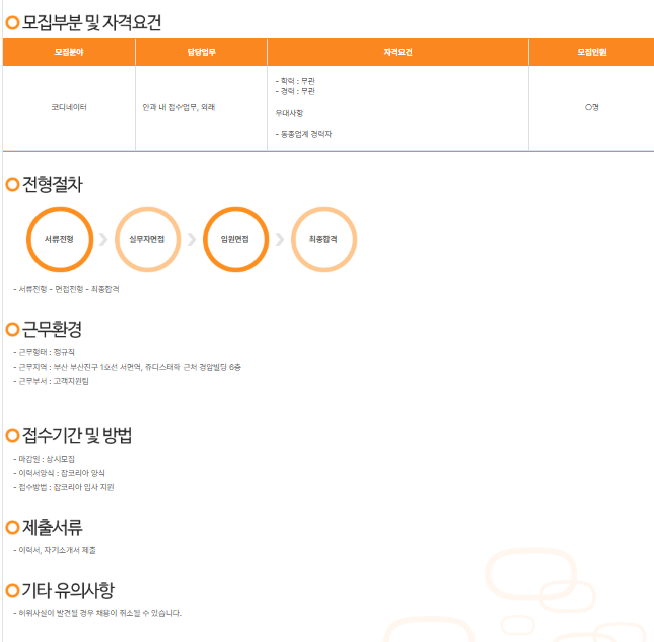
Task: Click the '전형절차' section heading
Action: click(x=52, y=184)
